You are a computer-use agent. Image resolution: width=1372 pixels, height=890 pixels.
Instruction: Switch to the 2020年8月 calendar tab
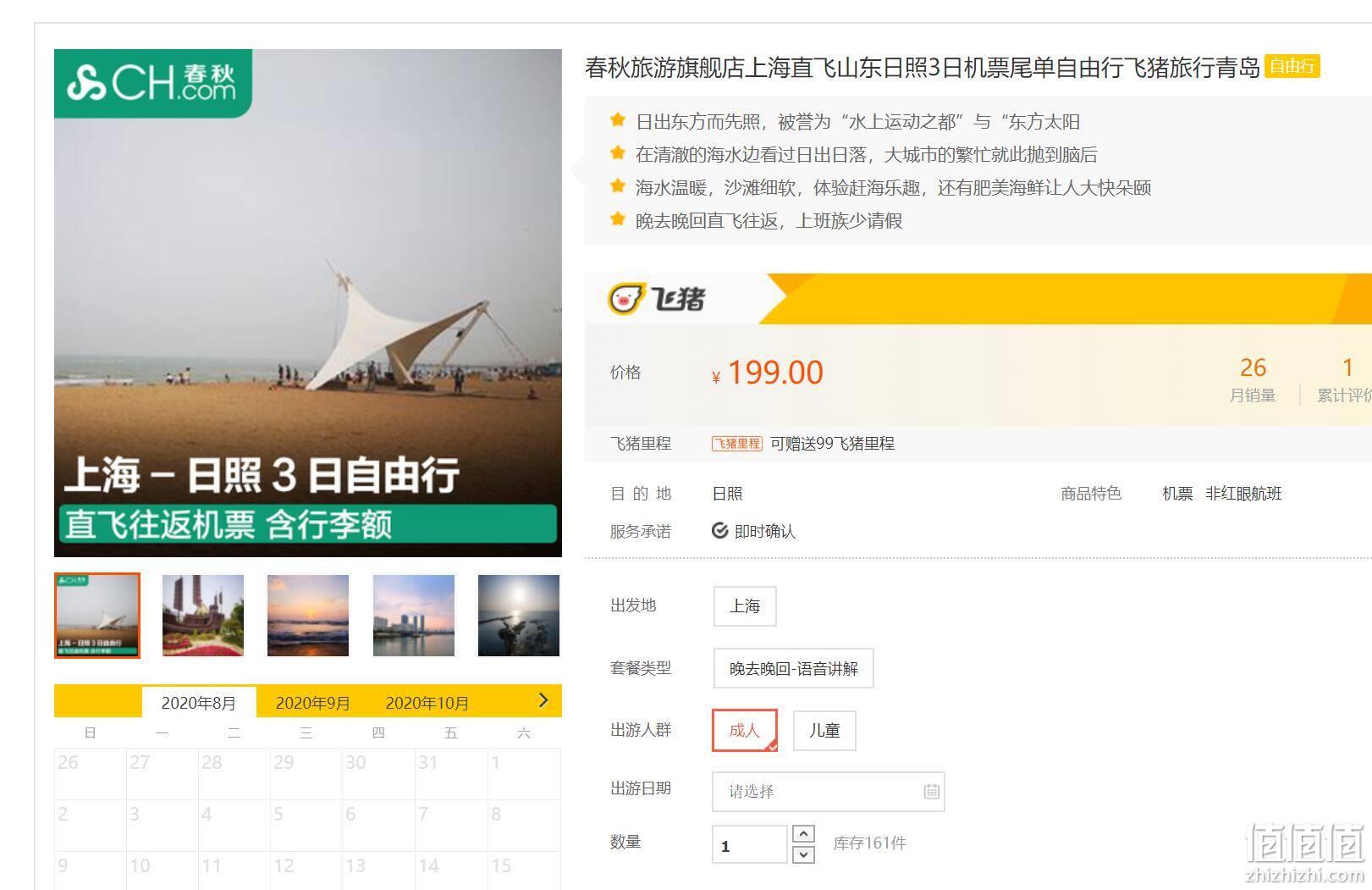coord(198,703)
